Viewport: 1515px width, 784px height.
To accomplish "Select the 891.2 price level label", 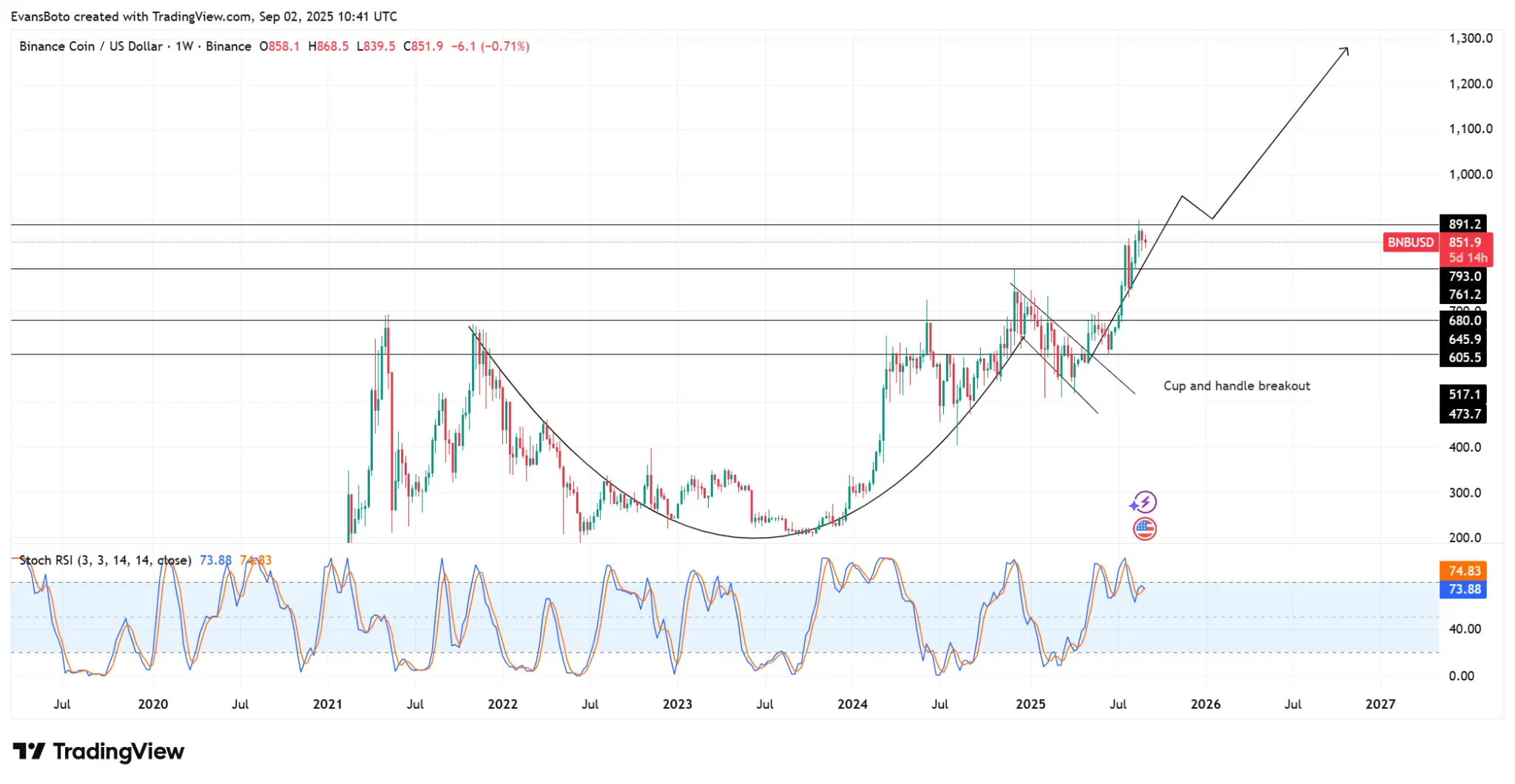I will click(1465, 224).
